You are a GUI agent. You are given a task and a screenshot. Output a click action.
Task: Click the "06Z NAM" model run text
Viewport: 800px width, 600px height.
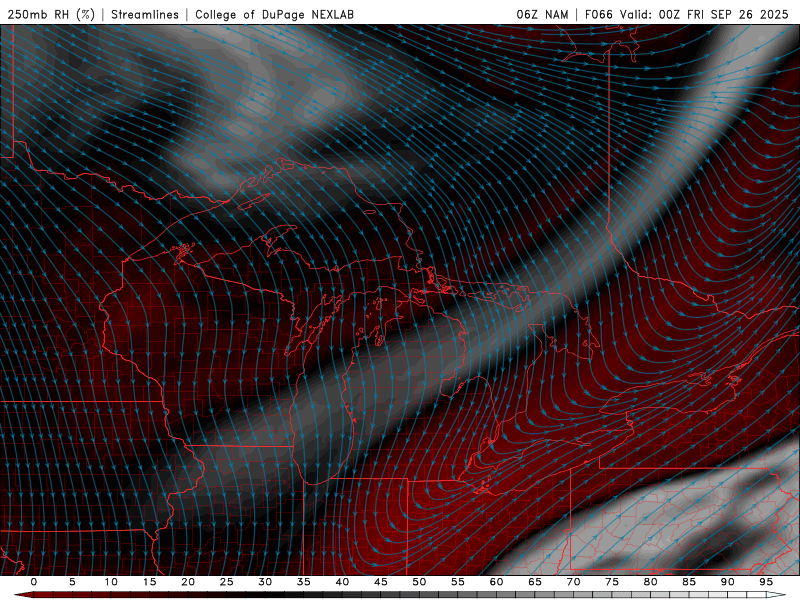(x=542, y=14)
